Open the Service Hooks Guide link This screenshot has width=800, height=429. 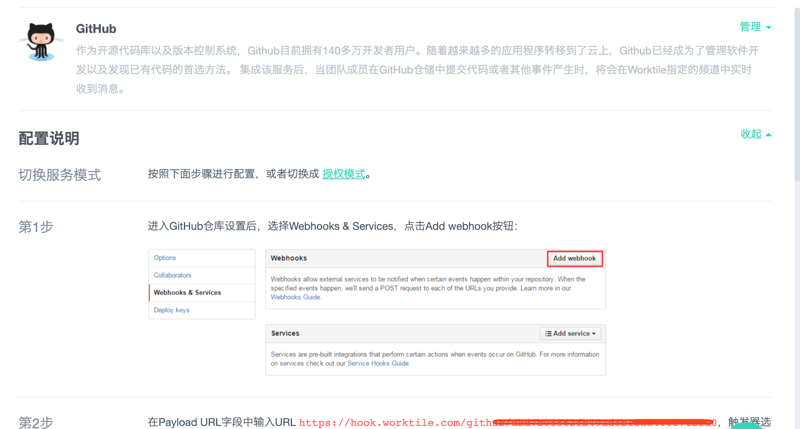coord(378,363)
